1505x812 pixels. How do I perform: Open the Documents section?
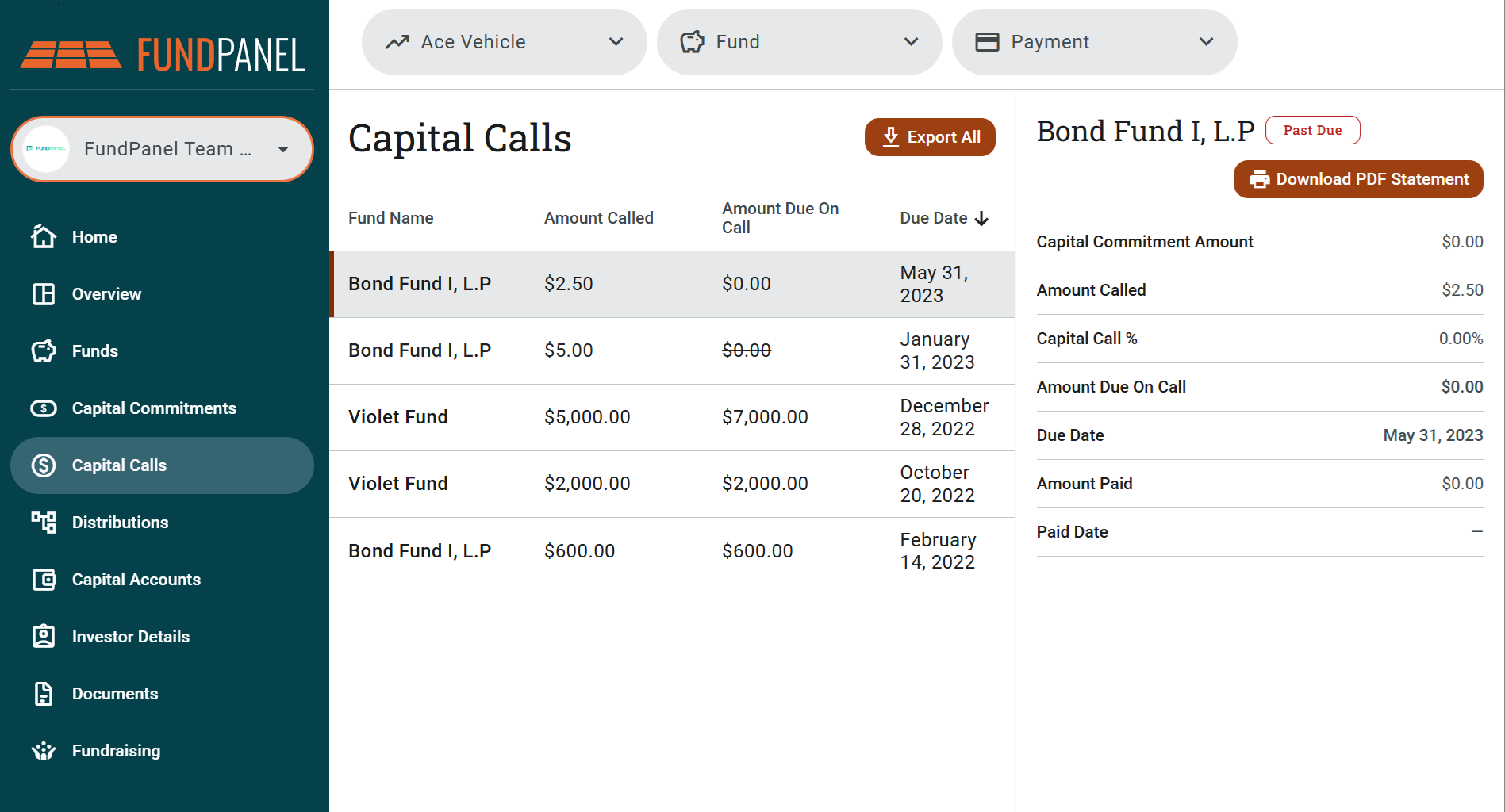point(162,694)
